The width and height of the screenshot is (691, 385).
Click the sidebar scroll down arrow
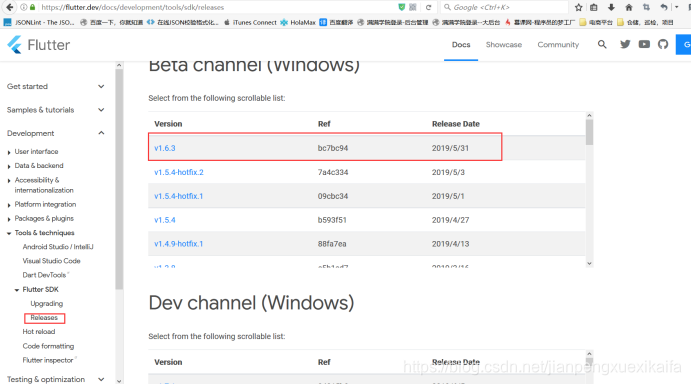point(119,381)
